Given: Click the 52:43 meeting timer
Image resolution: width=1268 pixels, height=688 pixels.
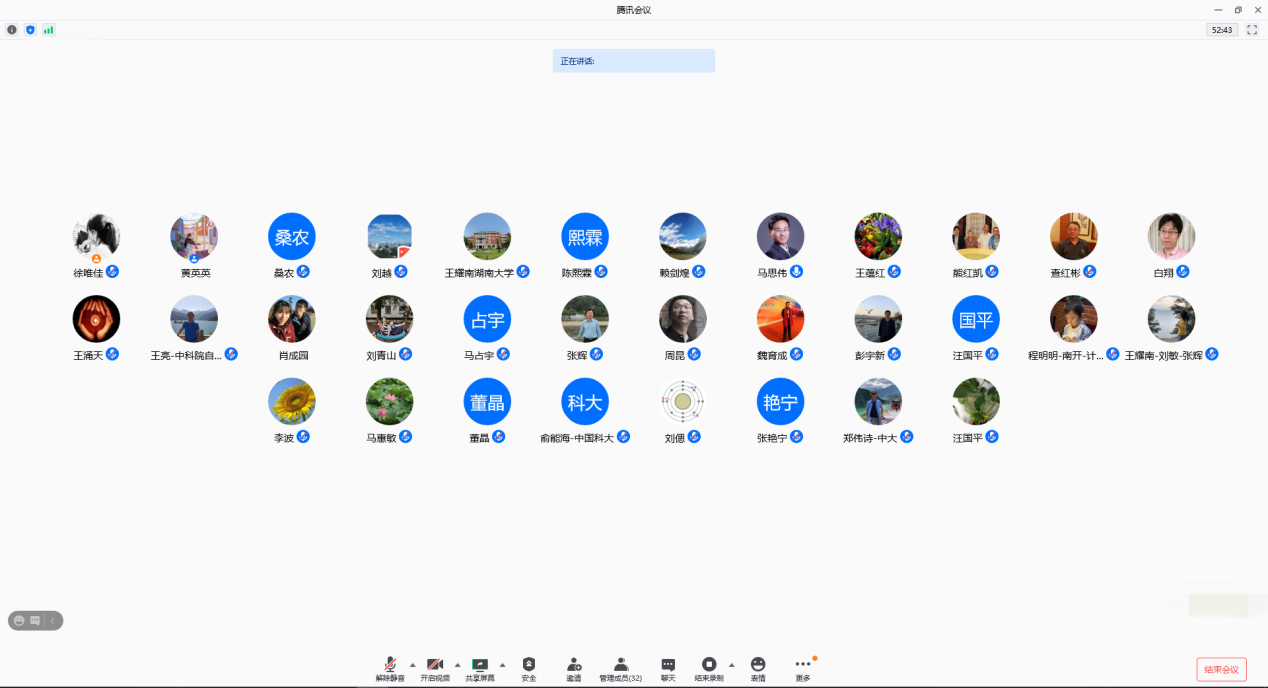Looking at the screenshot, I should (1222, 30).
